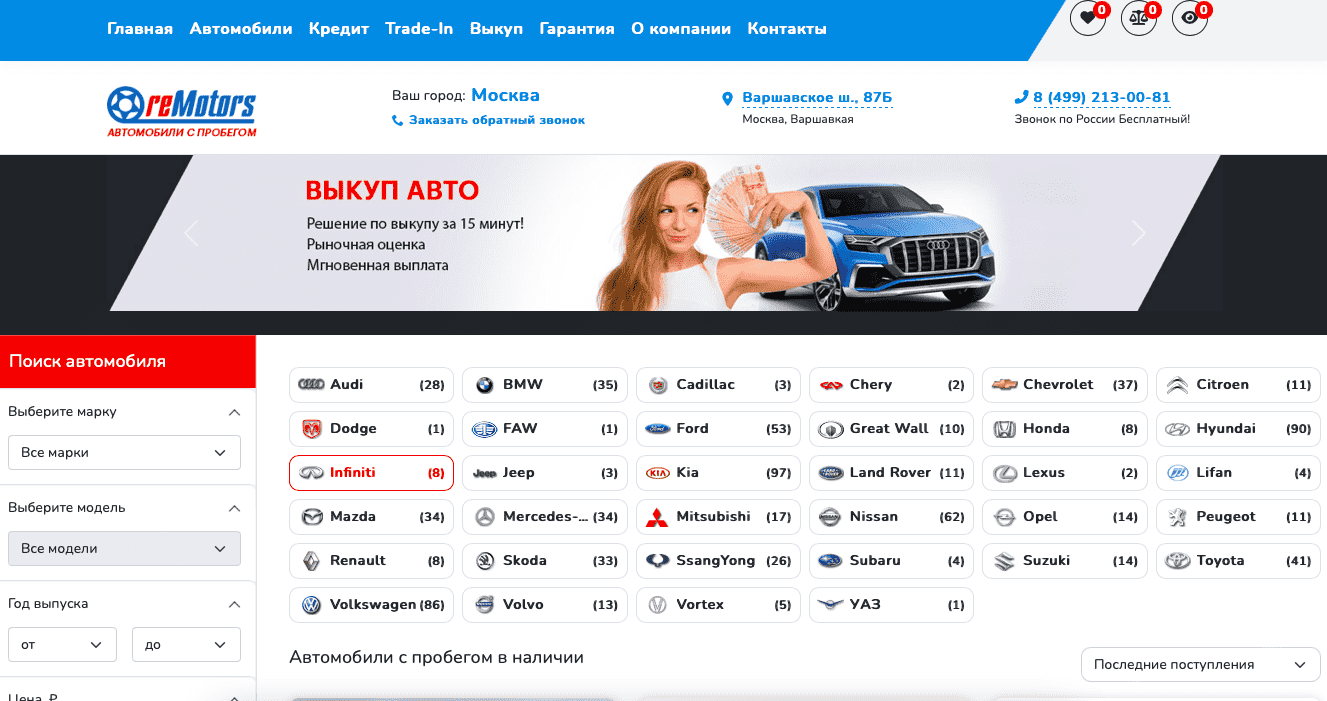Viewport: 1327px width, 701px height.
Task: Click the phone handset icon next to the number
Action: tap(1022, 97)
